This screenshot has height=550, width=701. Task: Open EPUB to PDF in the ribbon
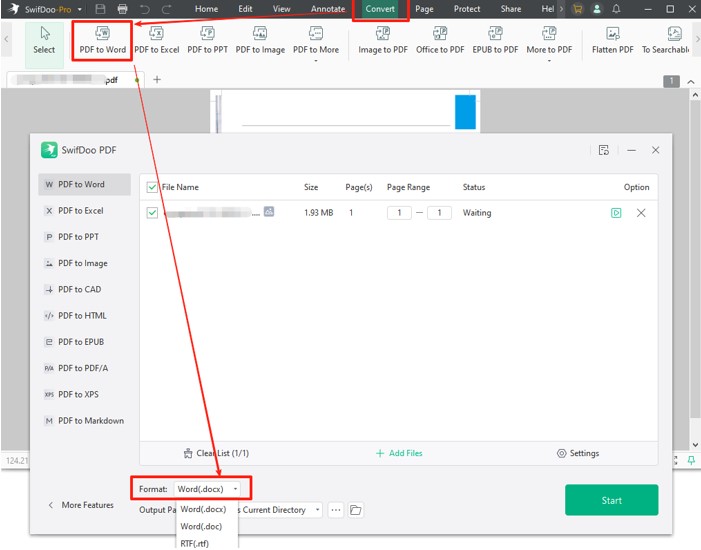[495, 41]
